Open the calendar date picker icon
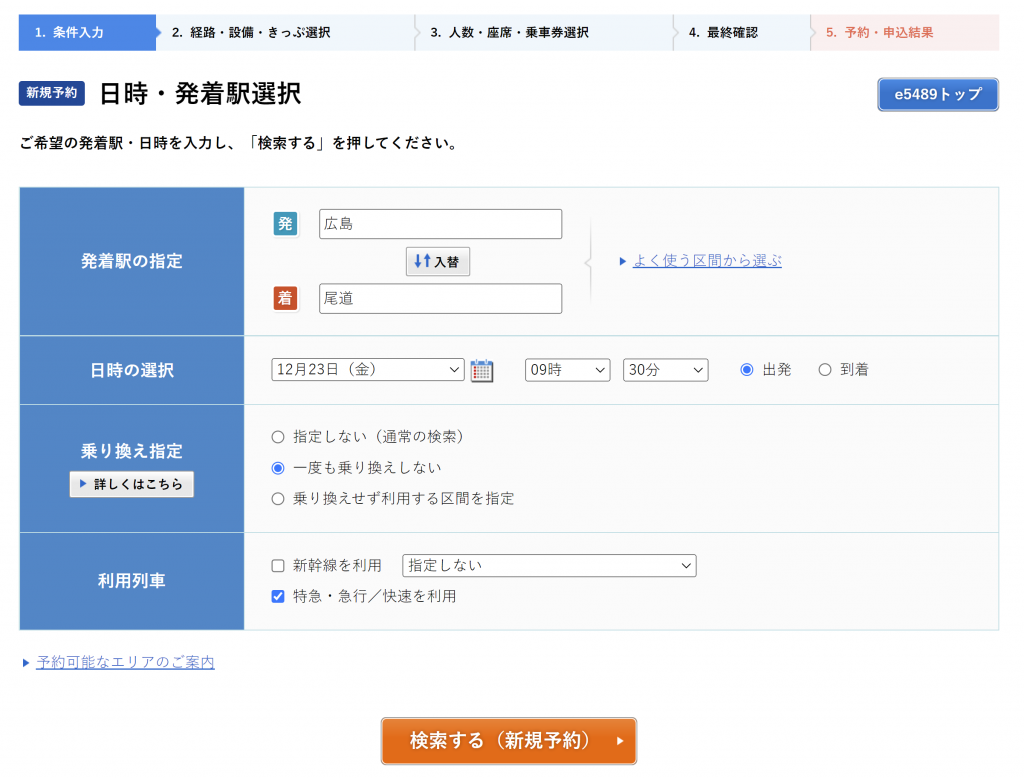The width and height of the screenshot is (1024, 778). coord(482,370)
